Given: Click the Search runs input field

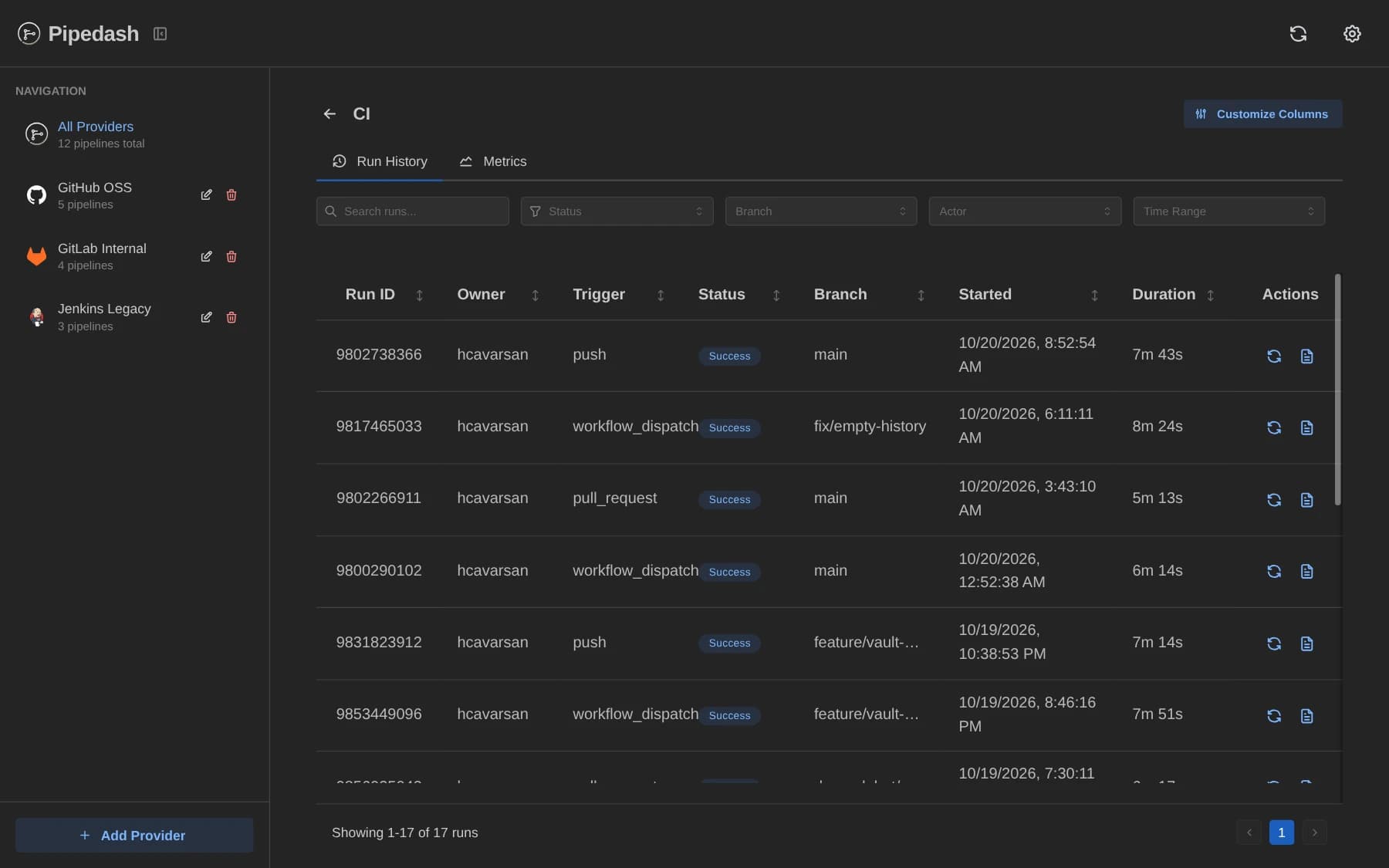Looking at the screenshot, I should click(413, 211).
